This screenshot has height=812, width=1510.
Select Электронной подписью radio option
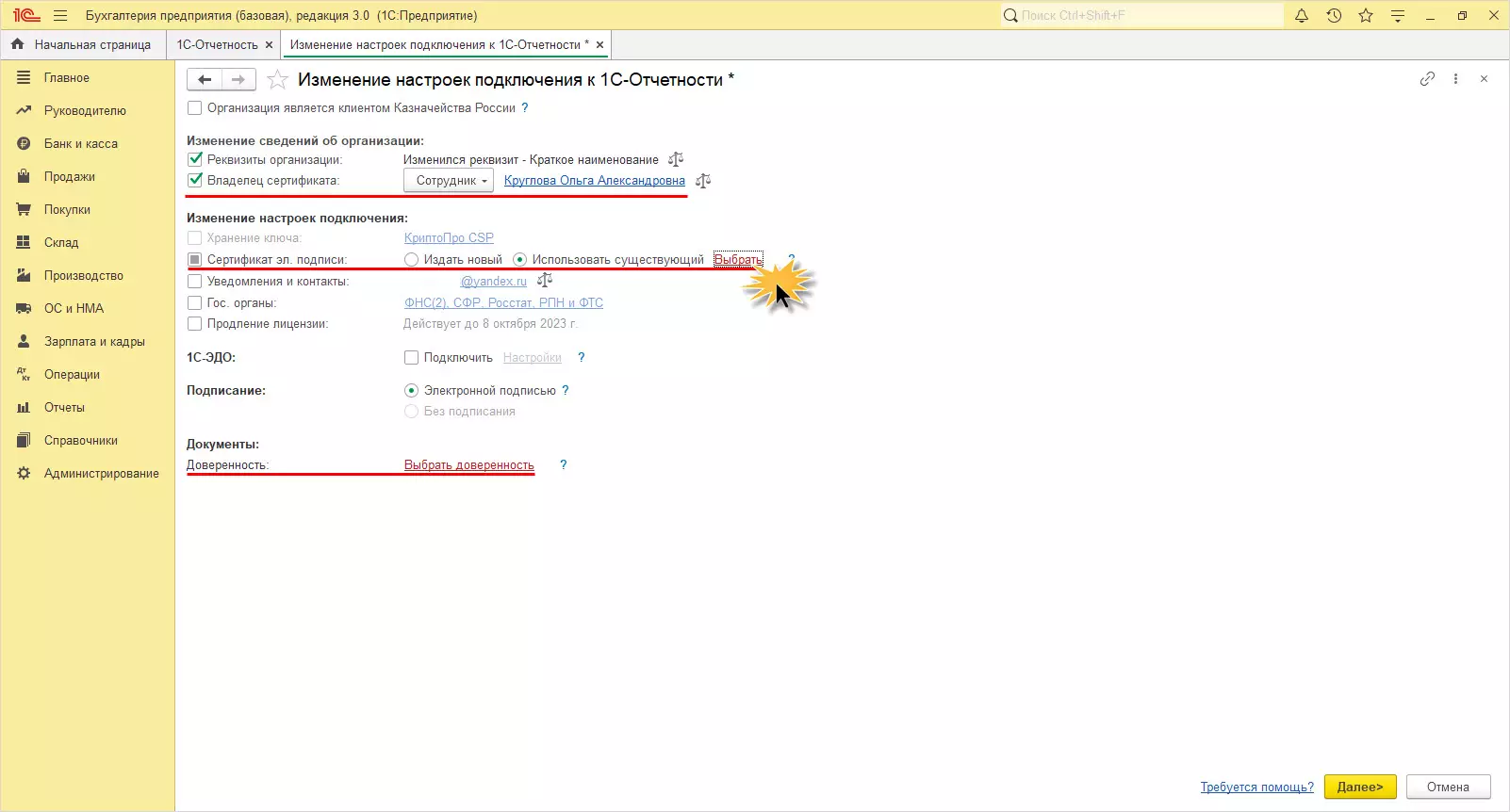(x=411, y=390)
